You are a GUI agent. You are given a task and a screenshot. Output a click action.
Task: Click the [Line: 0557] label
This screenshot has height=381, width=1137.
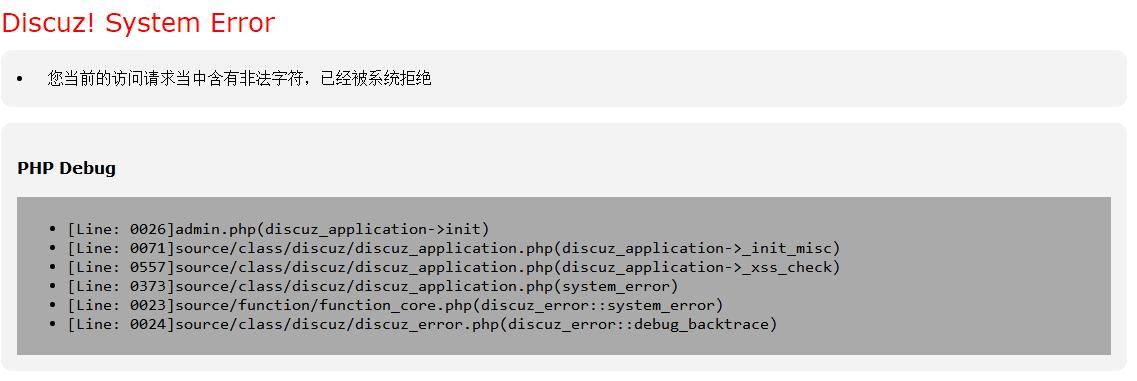click(x=121, y=267)
